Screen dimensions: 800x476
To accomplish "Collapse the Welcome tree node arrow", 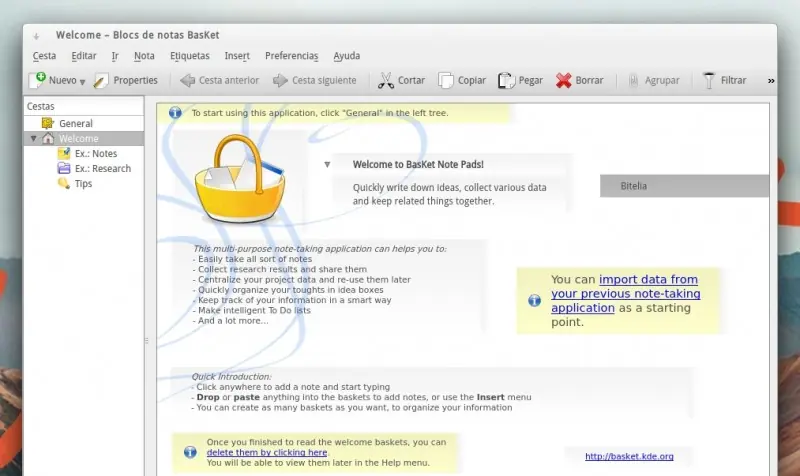I will click(33, 138).
